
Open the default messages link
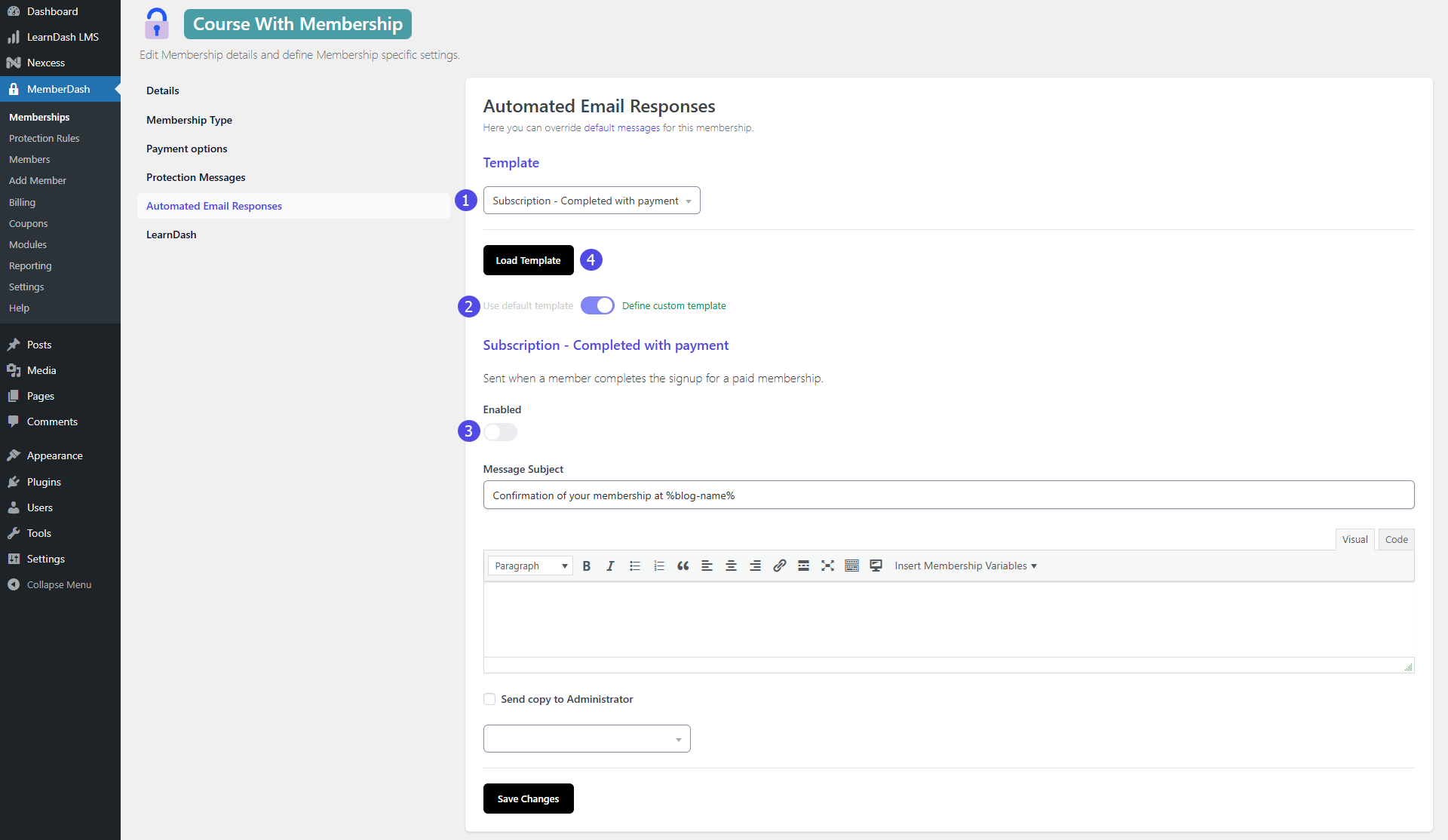click(622, 127)
